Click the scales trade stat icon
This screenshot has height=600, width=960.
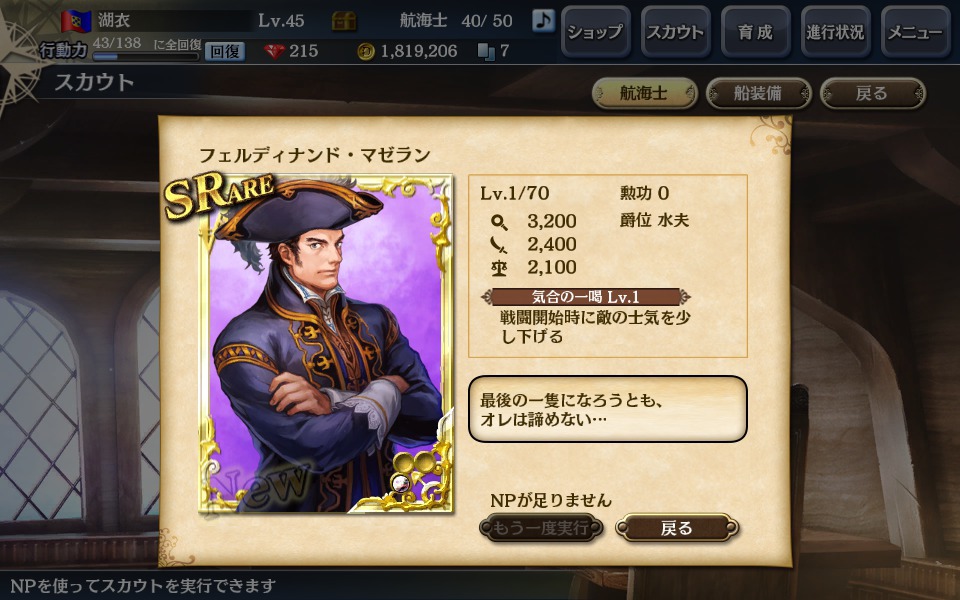[x=499, y=268]
